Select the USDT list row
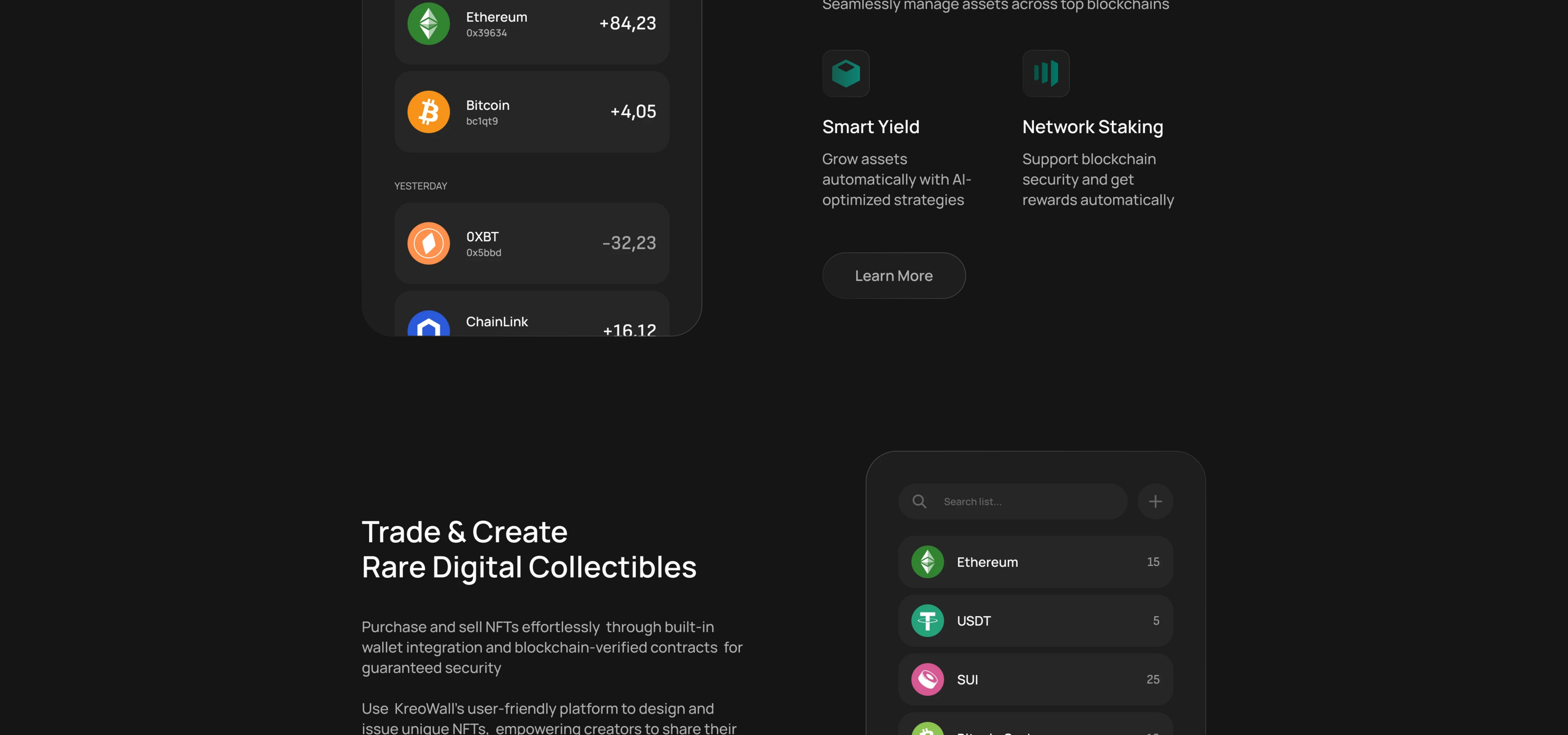The image size is (1568, 735). coord(1035,621)
